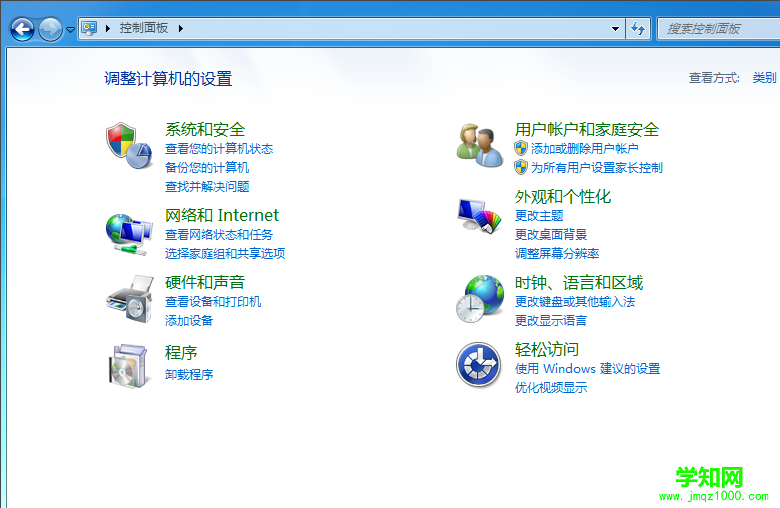This screenshot has width=780, height=508.
Task: Open 查看网络状态和任务 link
Action: [219, 234]
